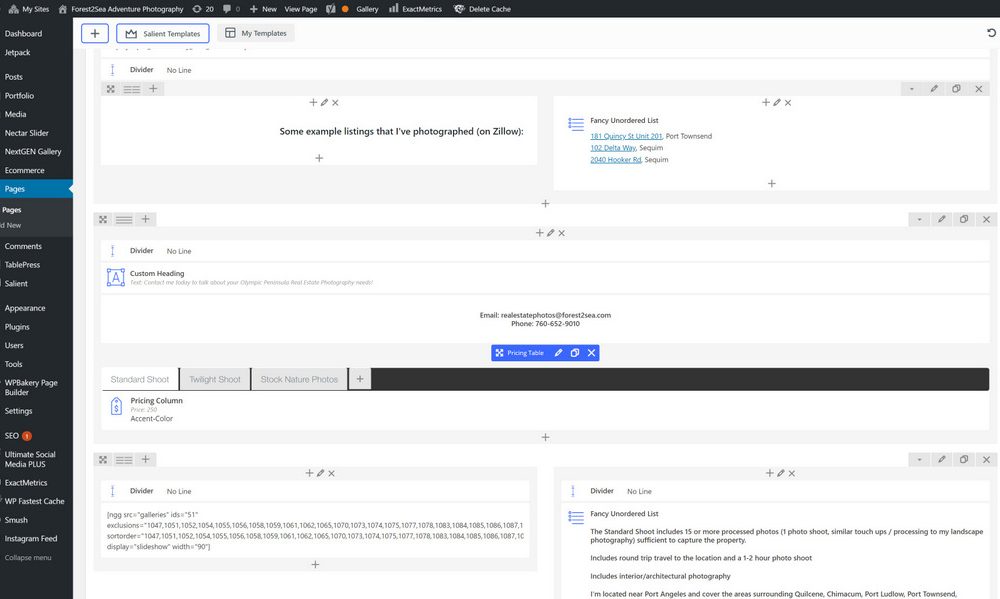
Task: Click the Pricing Table drag handle icon
Action: pos(500,353)
